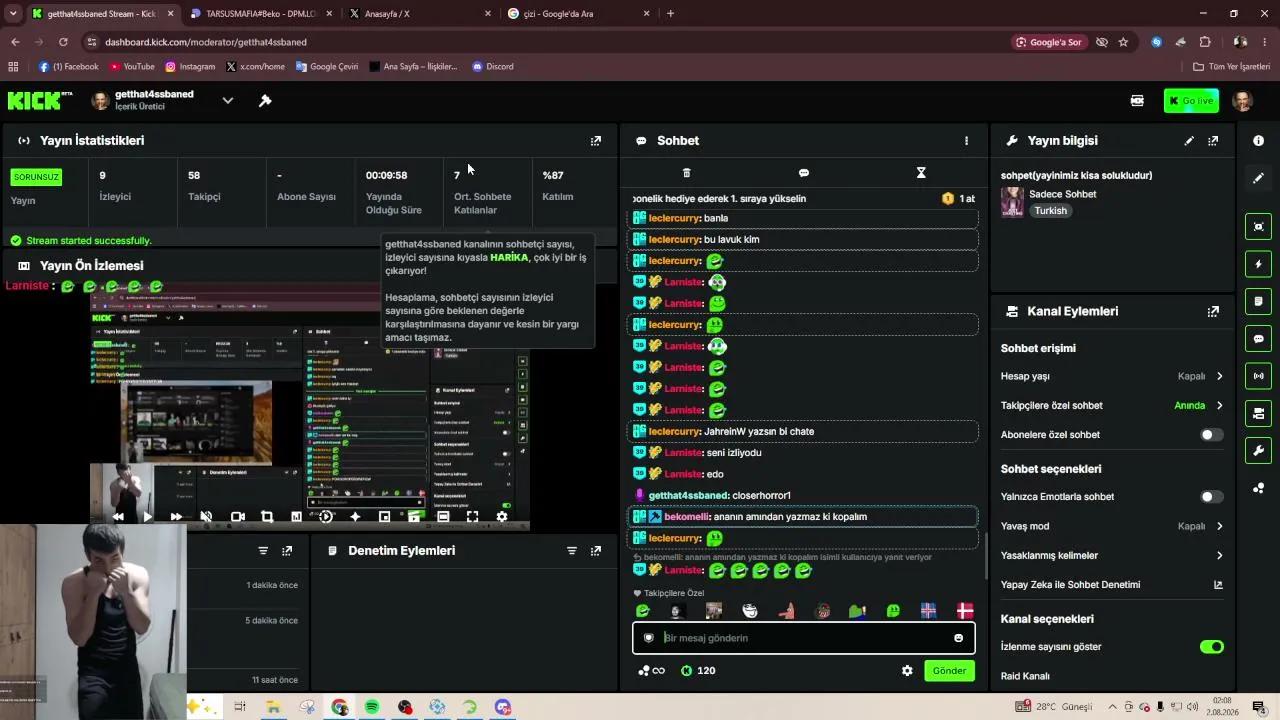Open filter icon in Denetim Eylemleri
This screenshot has height=720, width=1280.
click(572, 551)
